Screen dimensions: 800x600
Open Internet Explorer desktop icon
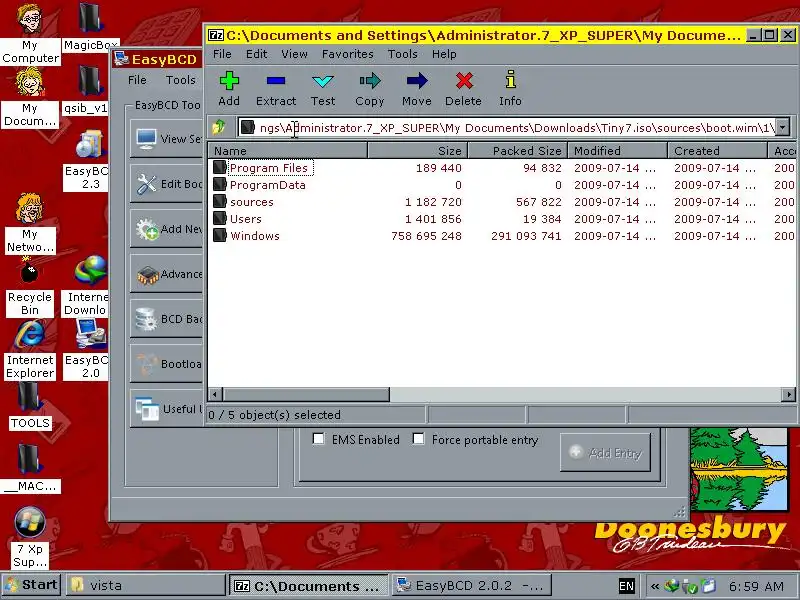[x=30, y=349]
